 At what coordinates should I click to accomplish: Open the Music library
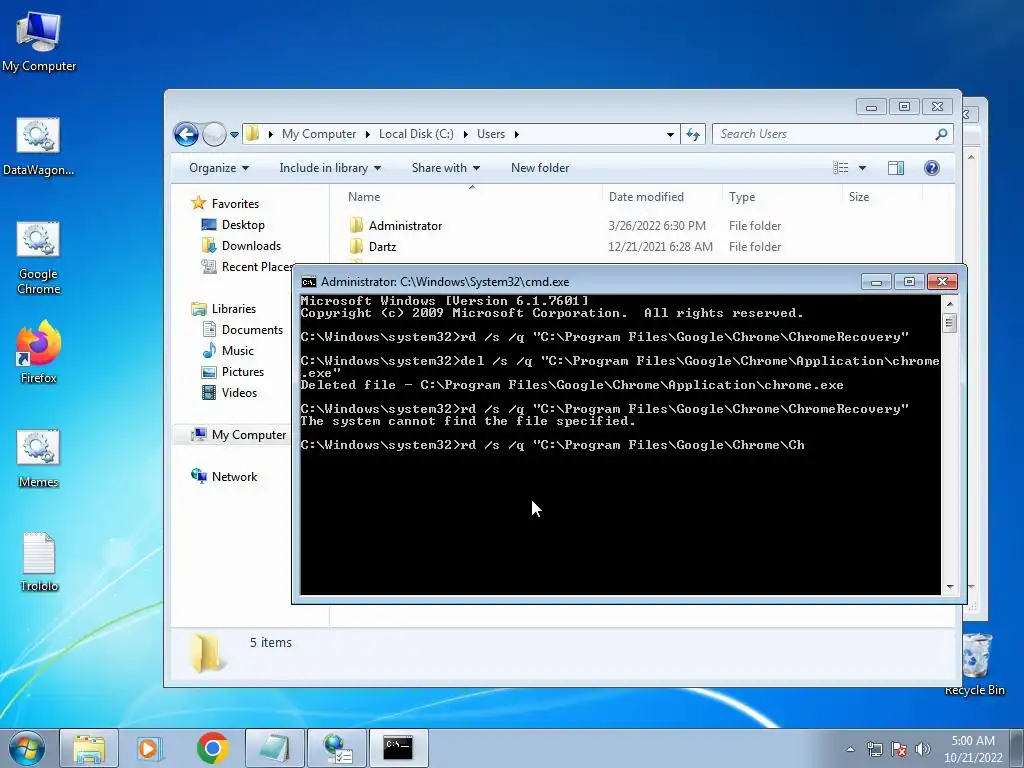(x=228, y=351)
